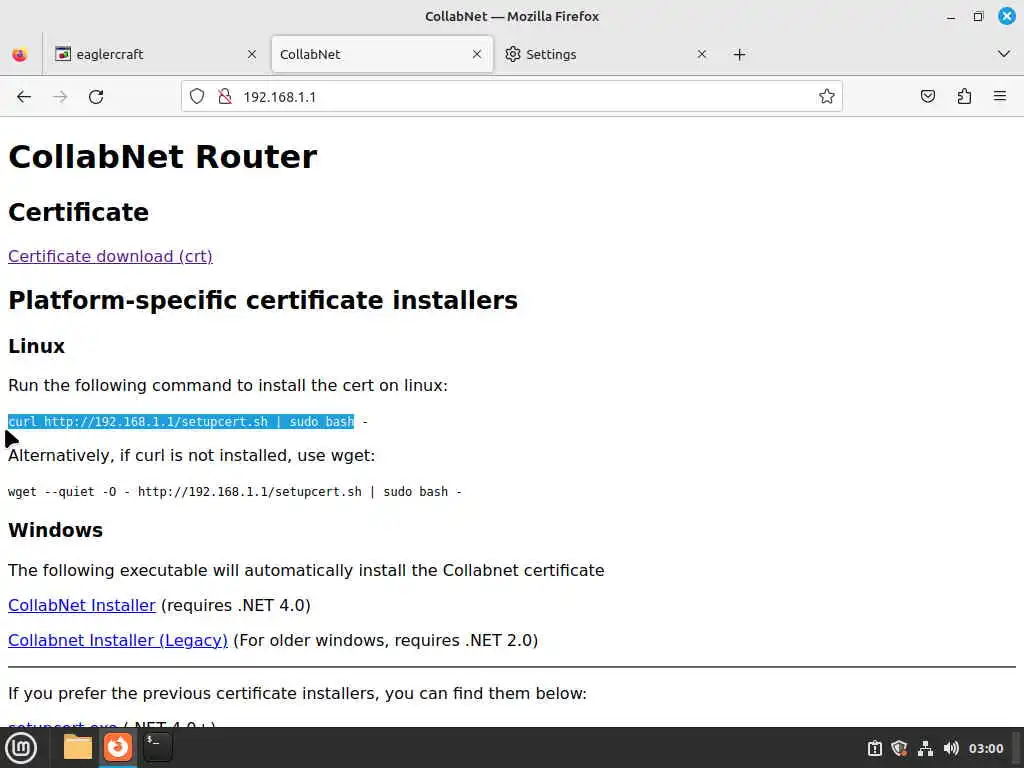Open the volume control tray icon

tap(951, 748)
